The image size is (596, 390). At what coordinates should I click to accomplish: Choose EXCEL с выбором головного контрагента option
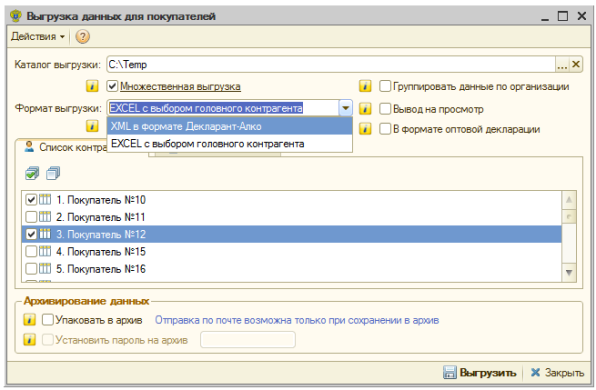(230, 144)
